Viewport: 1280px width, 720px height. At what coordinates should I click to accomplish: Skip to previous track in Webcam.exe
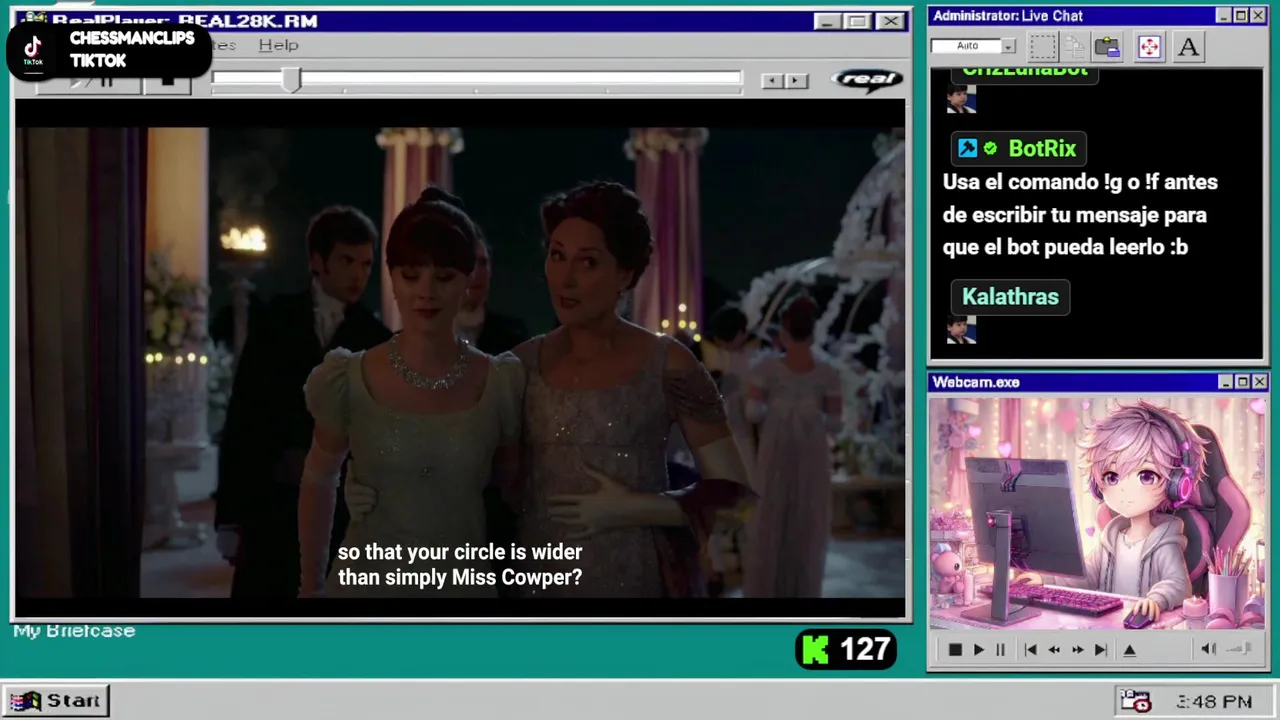pyautogui.click(x=1030, y=650)
